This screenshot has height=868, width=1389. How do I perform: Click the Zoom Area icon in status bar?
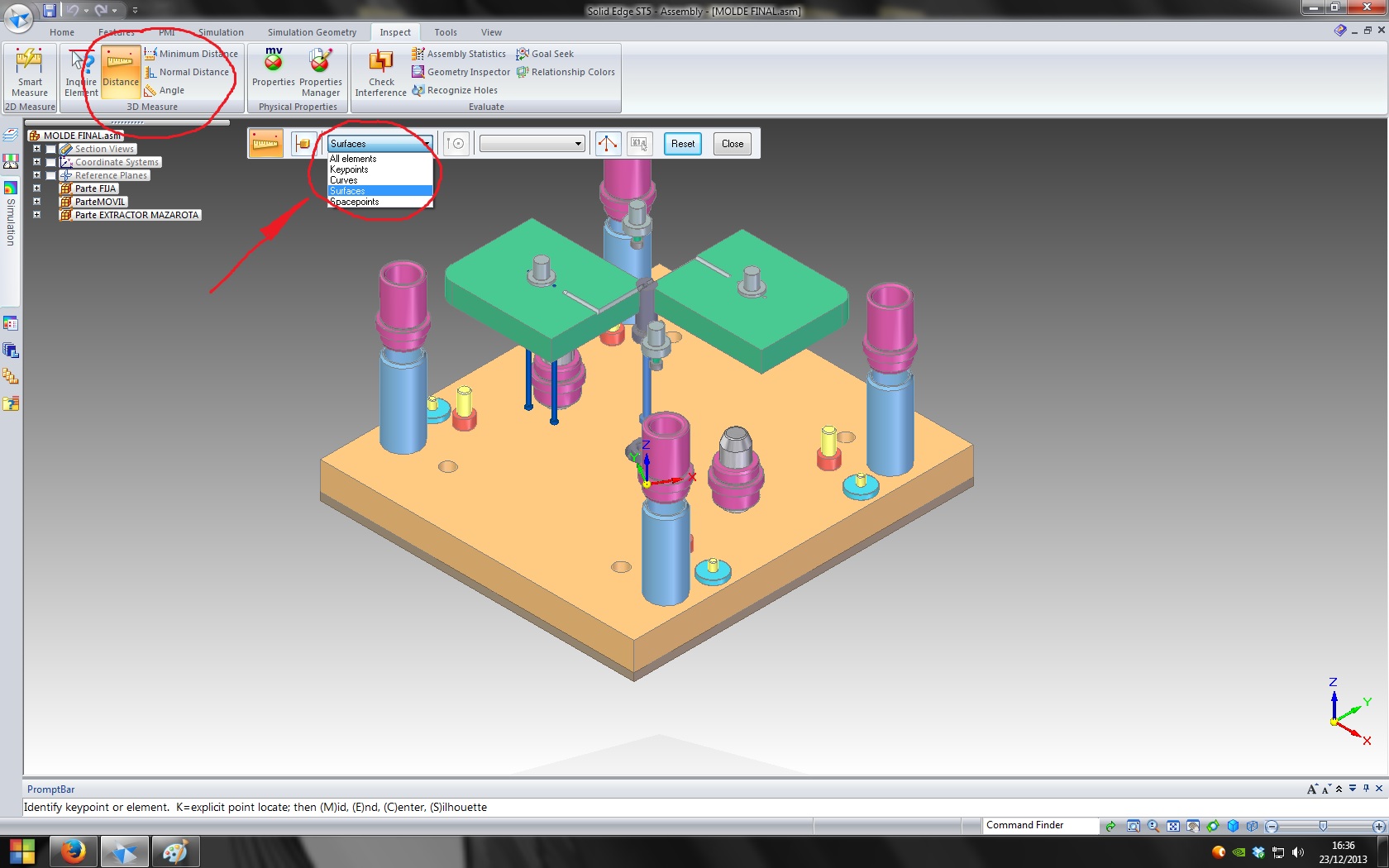click(1134, 826)
